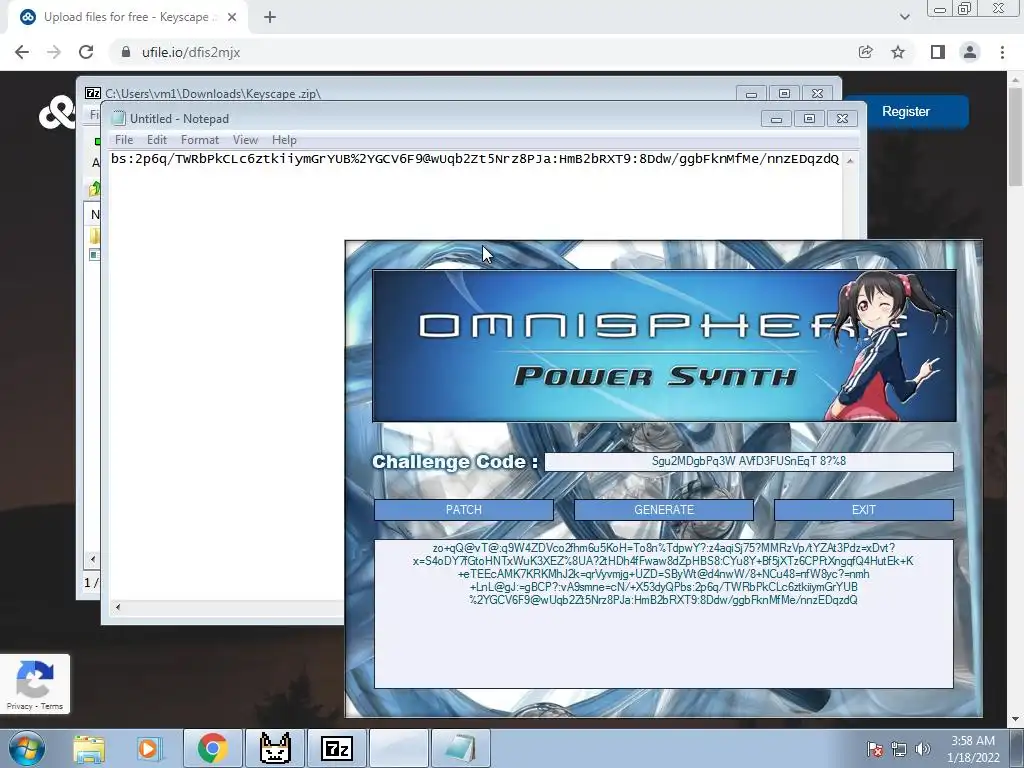Viewport: 1024px width, 768px height.
Task: Open reCAPTCHA Privacy link
Action: pos(19,706)
